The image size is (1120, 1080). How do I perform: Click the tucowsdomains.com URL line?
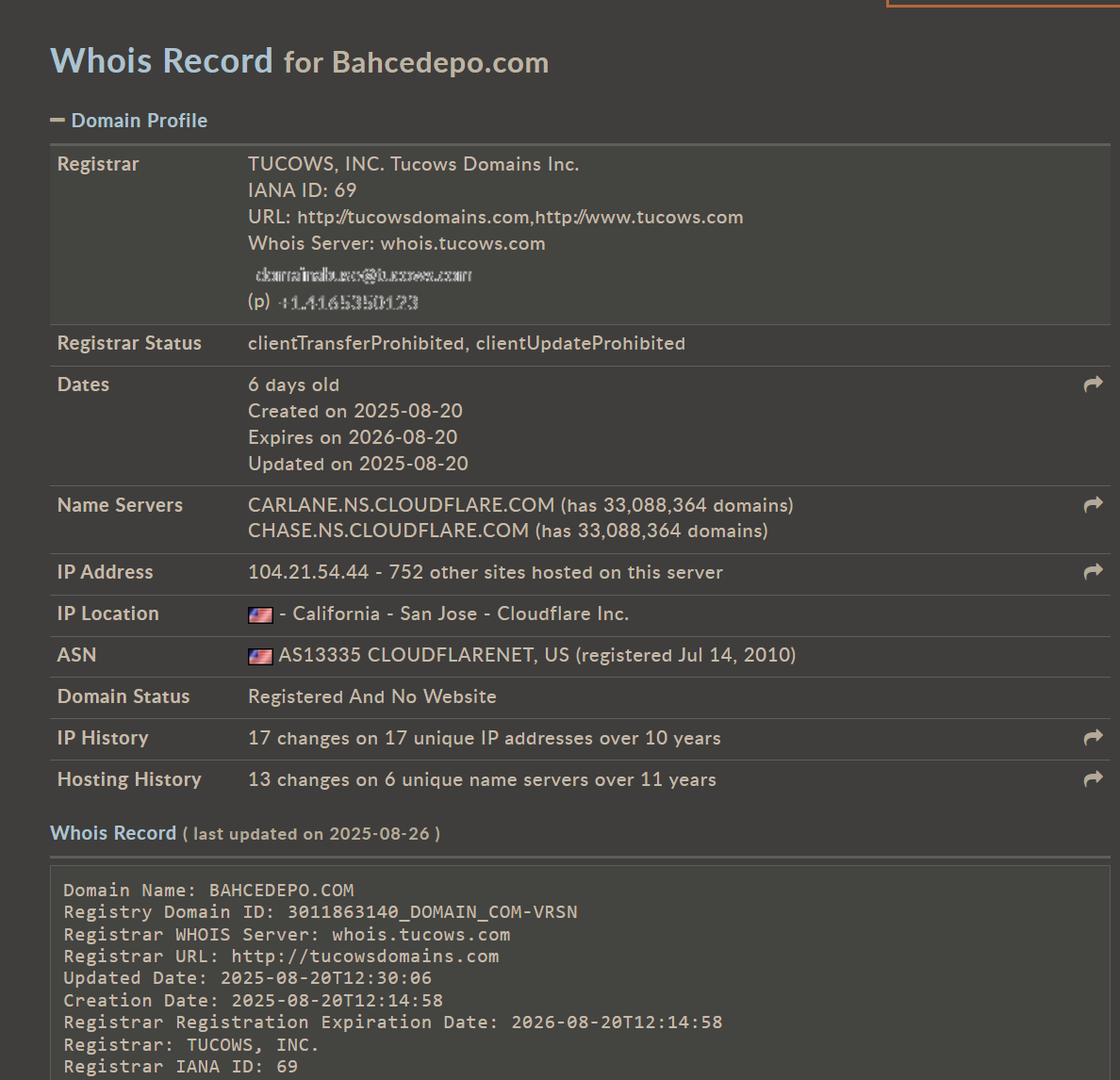coord(496,217)
